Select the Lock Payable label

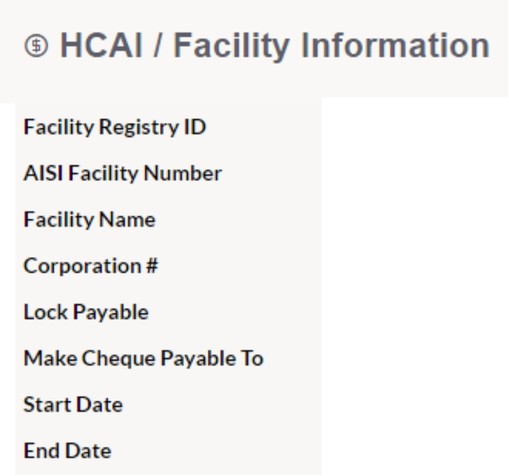tap(86, 312)
